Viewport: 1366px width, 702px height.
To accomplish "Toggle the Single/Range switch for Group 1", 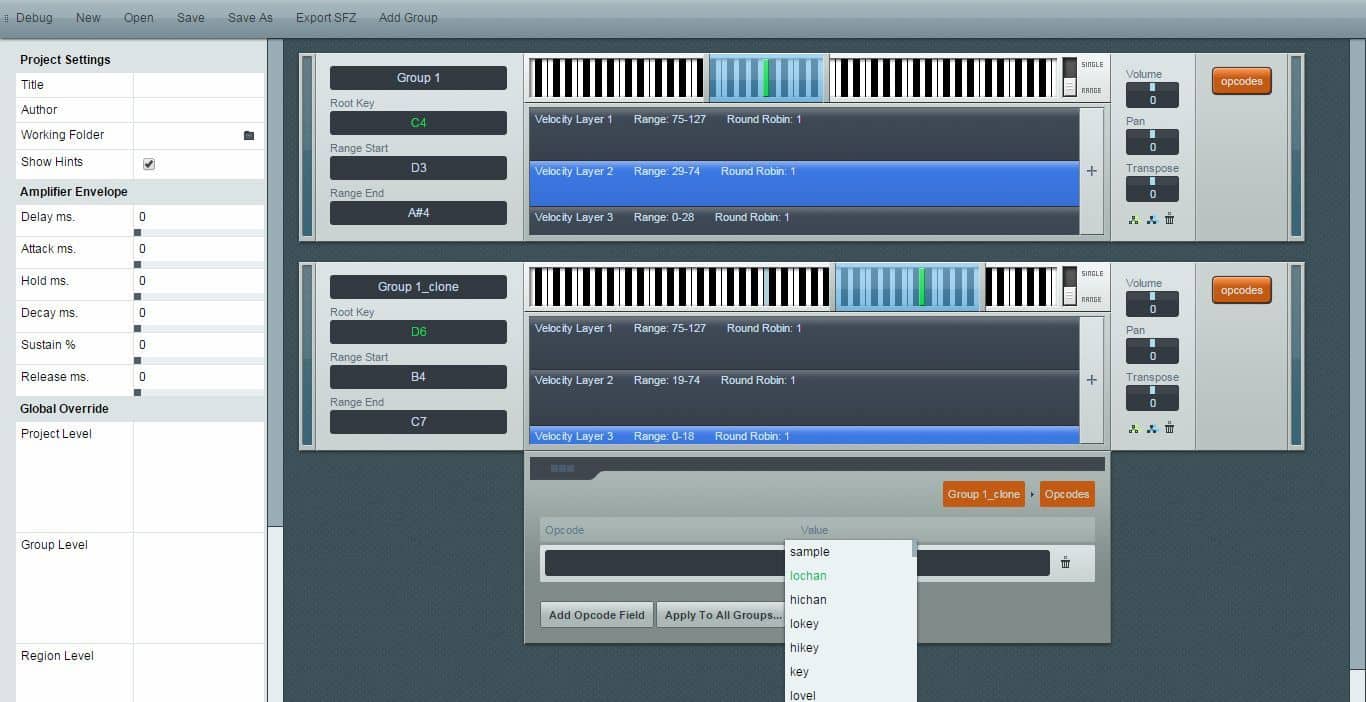I will (1069, 77).
